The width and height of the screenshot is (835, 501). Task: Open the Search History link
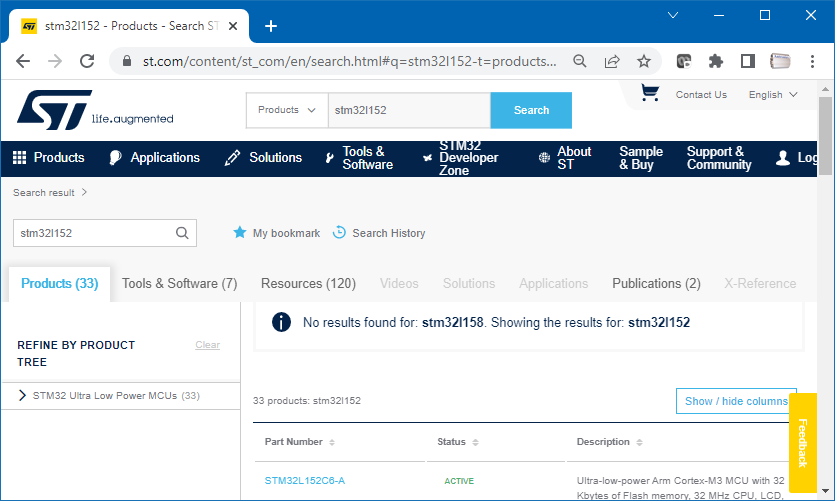[x=389, y=233]
